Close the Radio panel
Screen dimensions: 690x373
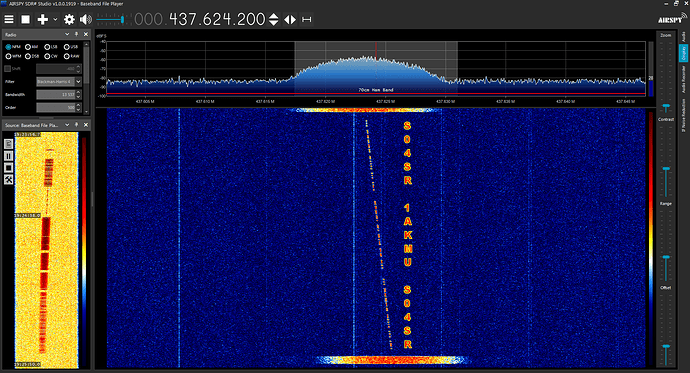[86, 34]
